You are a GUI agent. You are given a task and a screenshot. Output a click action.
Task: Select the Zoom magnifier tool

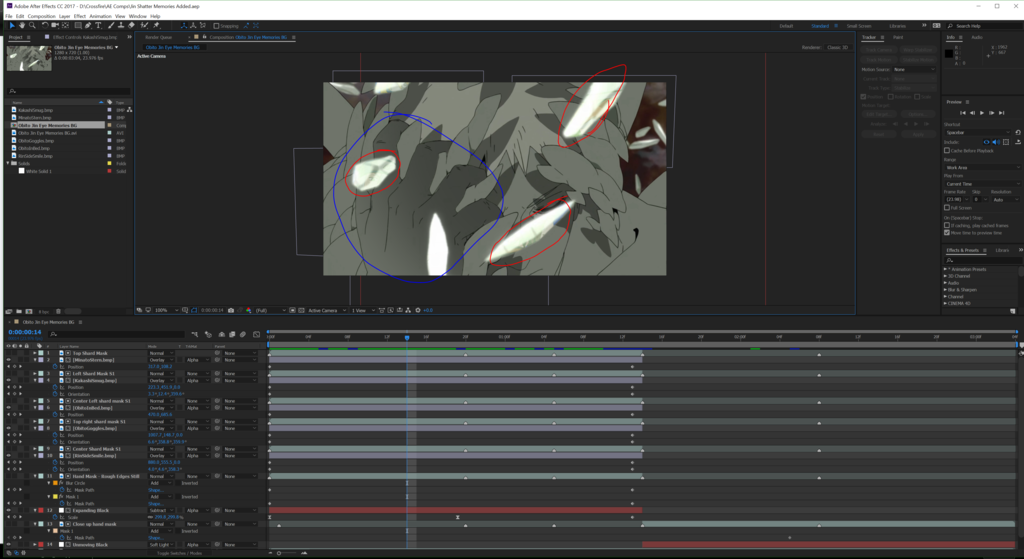[x=32, y=25]
